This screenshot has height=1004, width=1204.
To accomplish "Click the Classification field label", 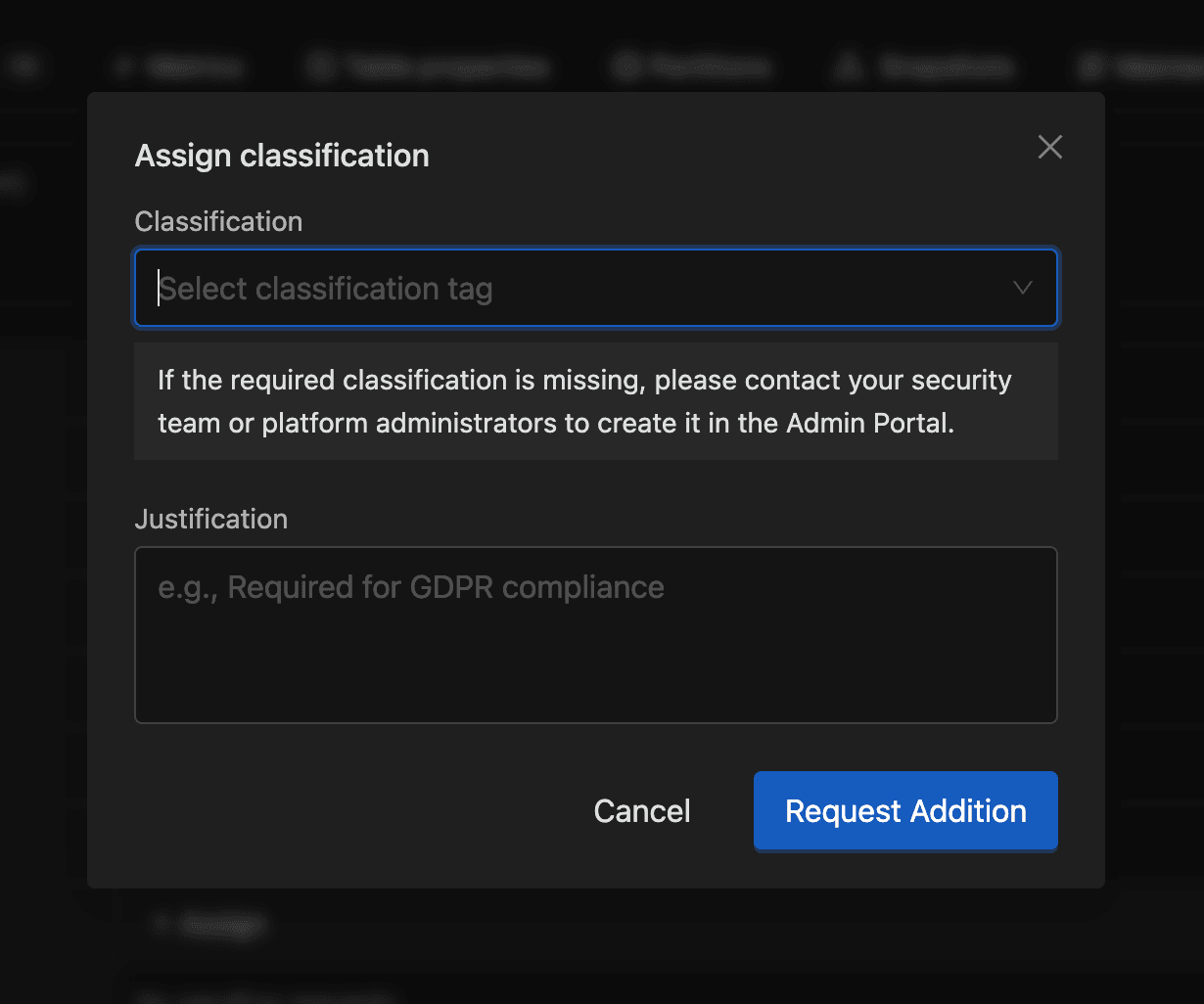I will pyautogui.click(x=218, y=222).
